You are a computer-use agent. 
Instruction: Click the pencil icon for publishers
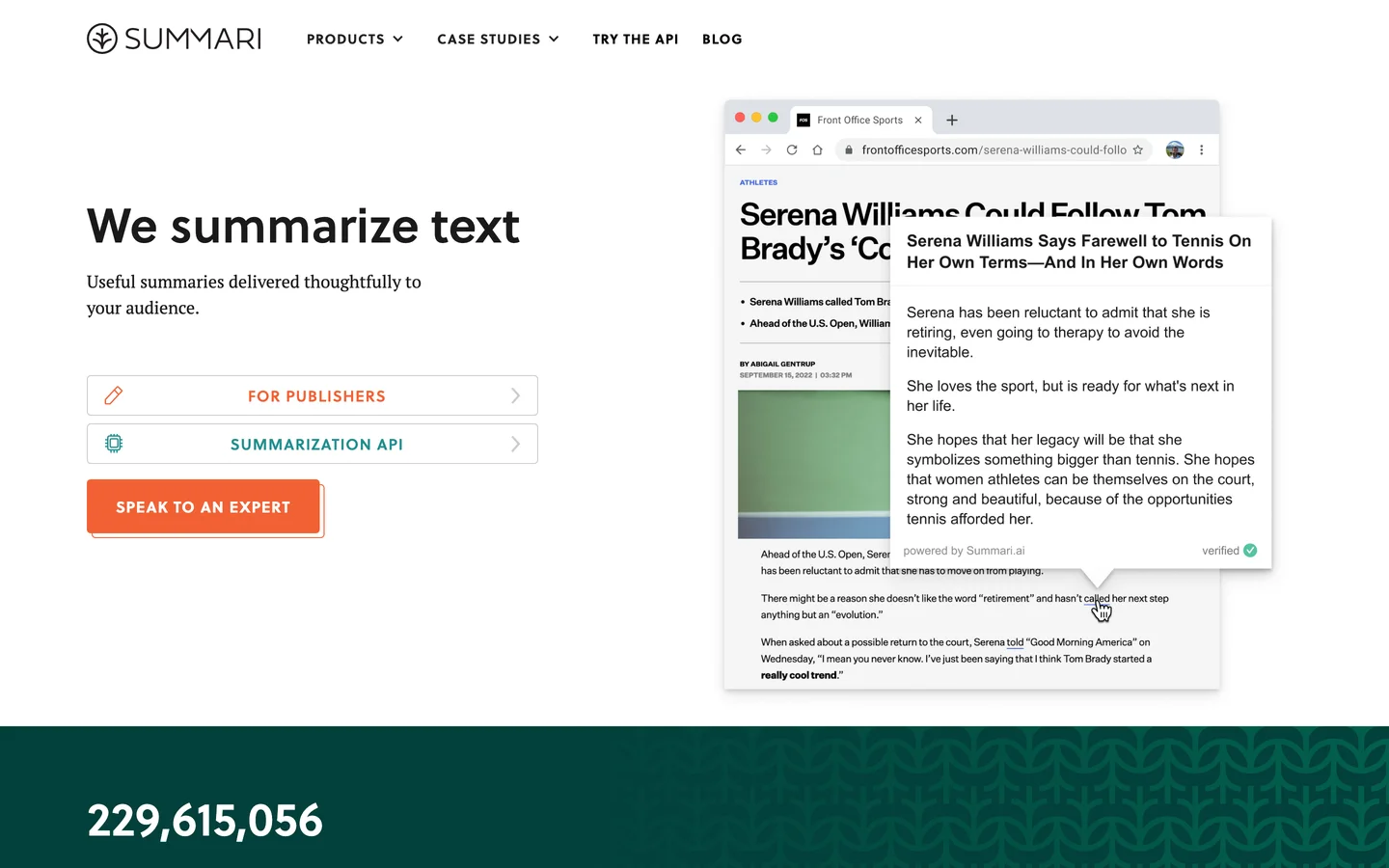[x=114, y=395]
